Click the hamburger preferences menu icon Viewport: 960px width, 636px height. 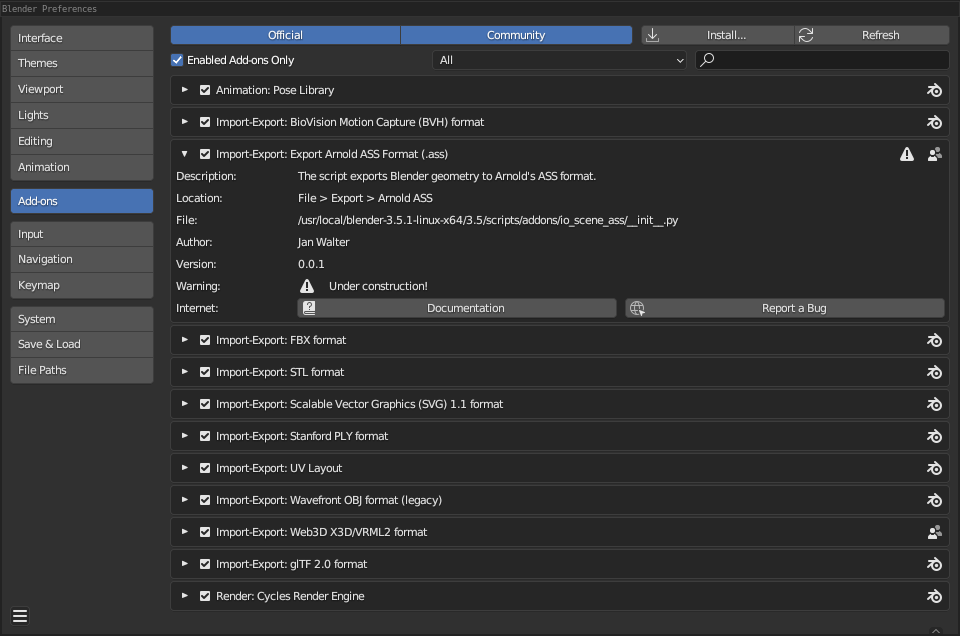pos(20,616)
